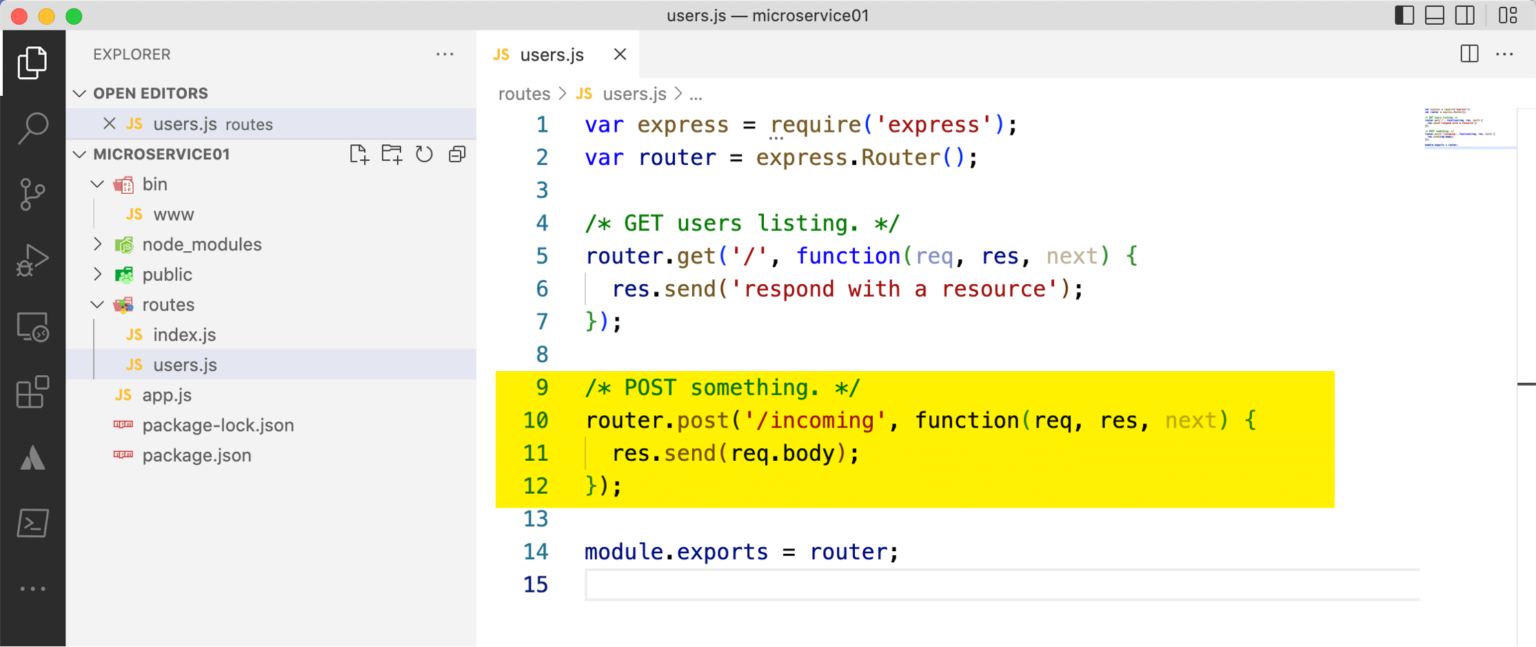Select the users.js editor tab
This screenshot has width=1536, height=647.
click(551, 55)
